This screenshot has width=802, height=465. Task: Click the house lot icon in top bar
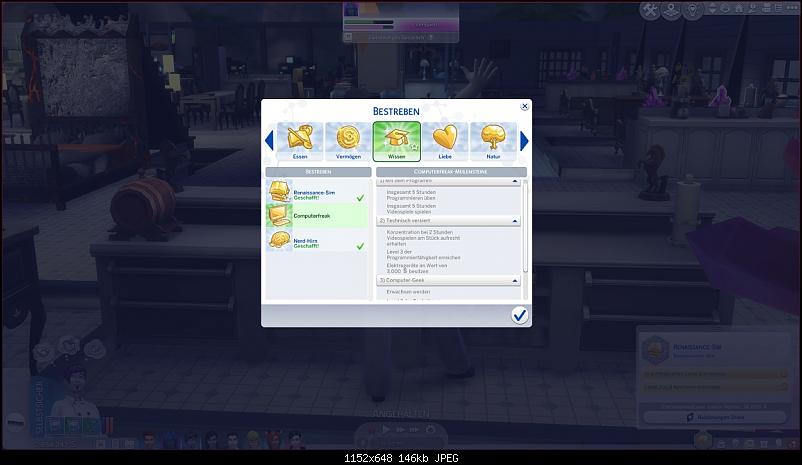pyautogui.click(x=739, y=8)
